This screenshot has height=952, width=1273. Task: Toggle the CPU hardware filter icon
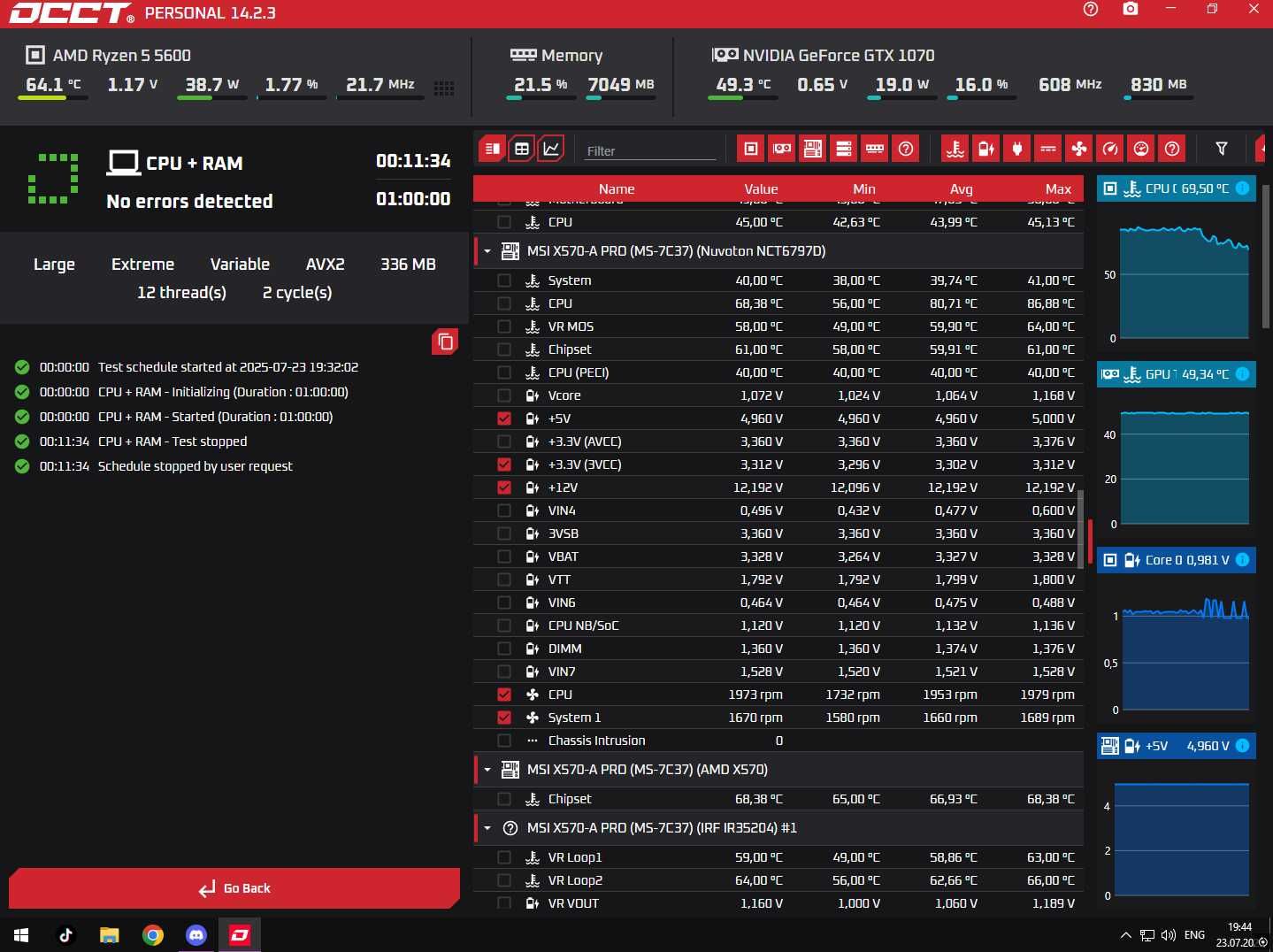(x=751, y=149)
